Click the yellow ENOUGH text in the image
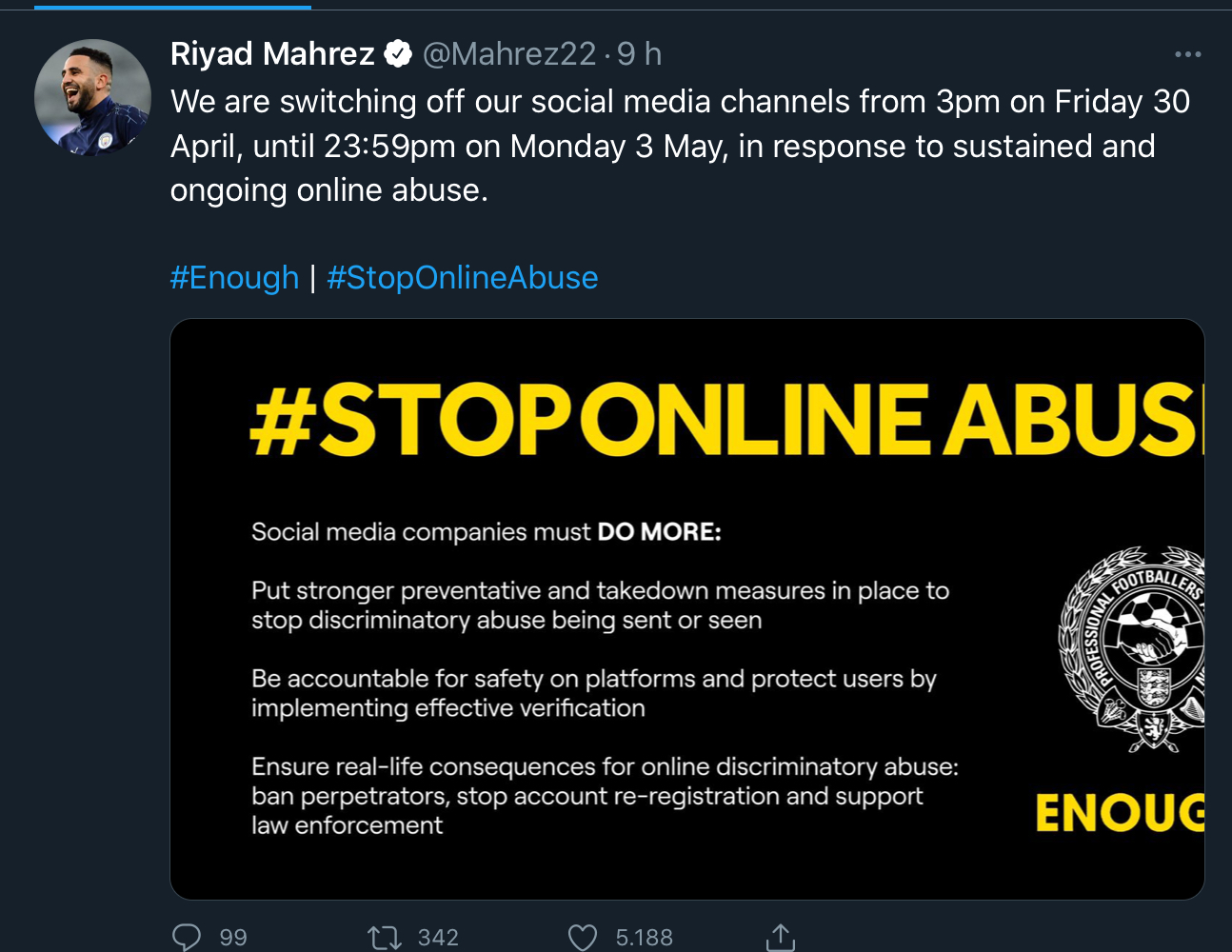Viewport: 1232px width, 952px height. click(x=1119, y=812)
